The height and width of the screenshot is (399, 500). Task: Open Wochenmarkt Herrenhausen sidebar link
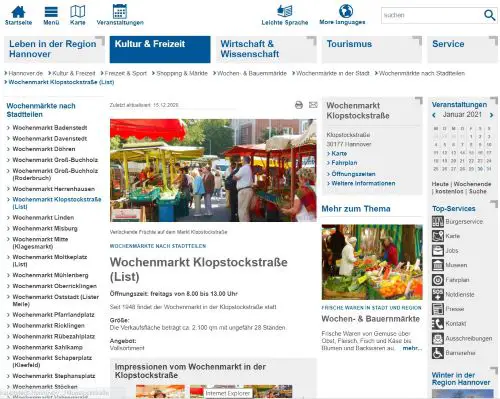point(54,189)
